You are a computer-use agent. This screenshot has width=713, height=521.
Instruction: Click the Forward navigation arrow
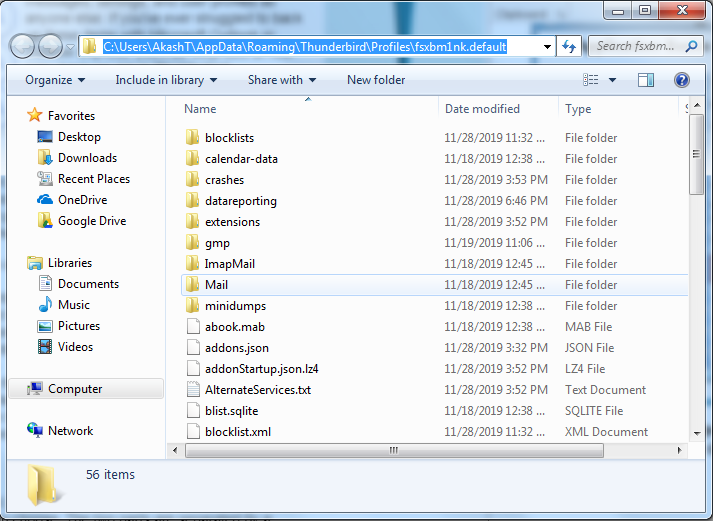[50, 46]
